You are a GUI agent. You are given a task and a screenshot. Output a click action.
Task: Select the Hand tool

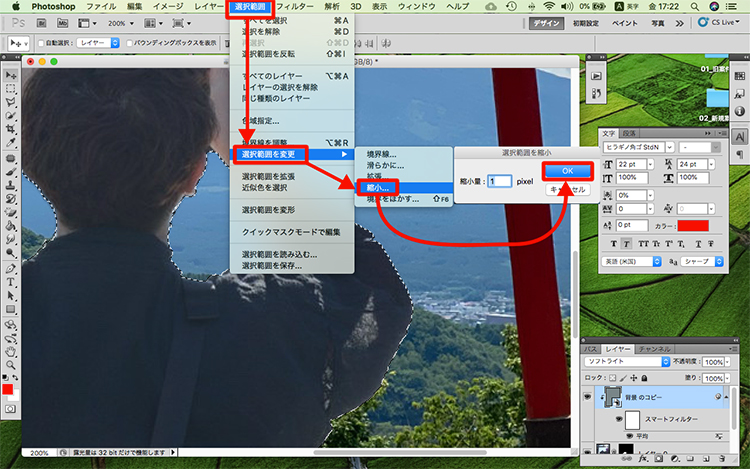point(11,352)
